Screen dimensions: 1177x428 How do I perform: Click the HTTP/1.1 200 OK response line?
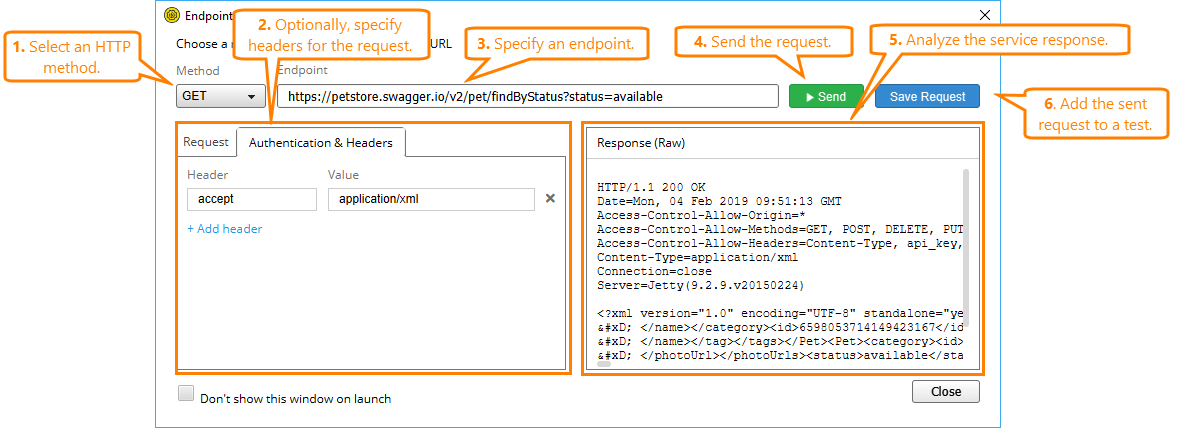tap(652, 187)
